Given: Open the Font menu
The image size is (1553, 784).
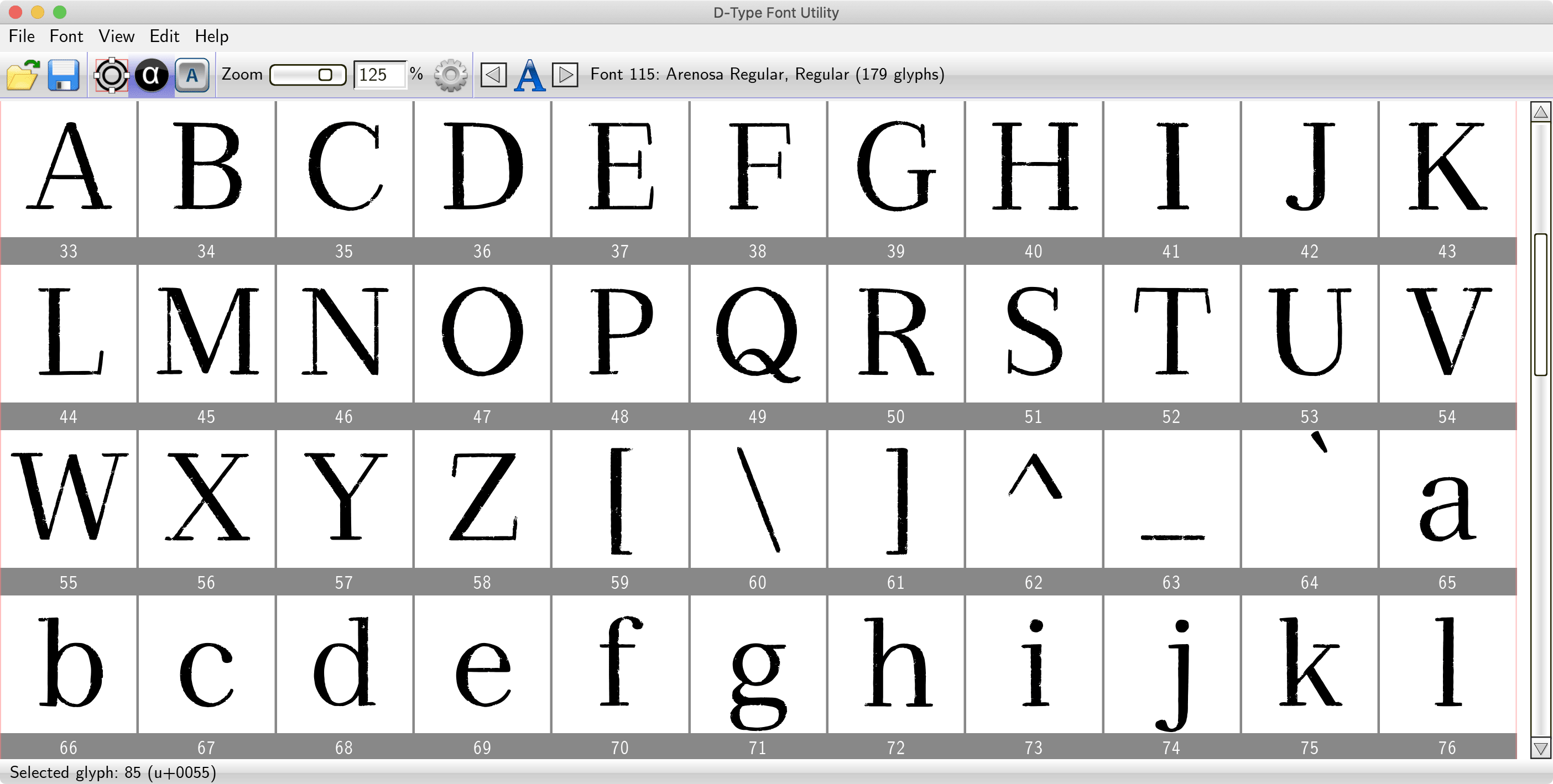Looking at the screenshot, I should (66, 36).
